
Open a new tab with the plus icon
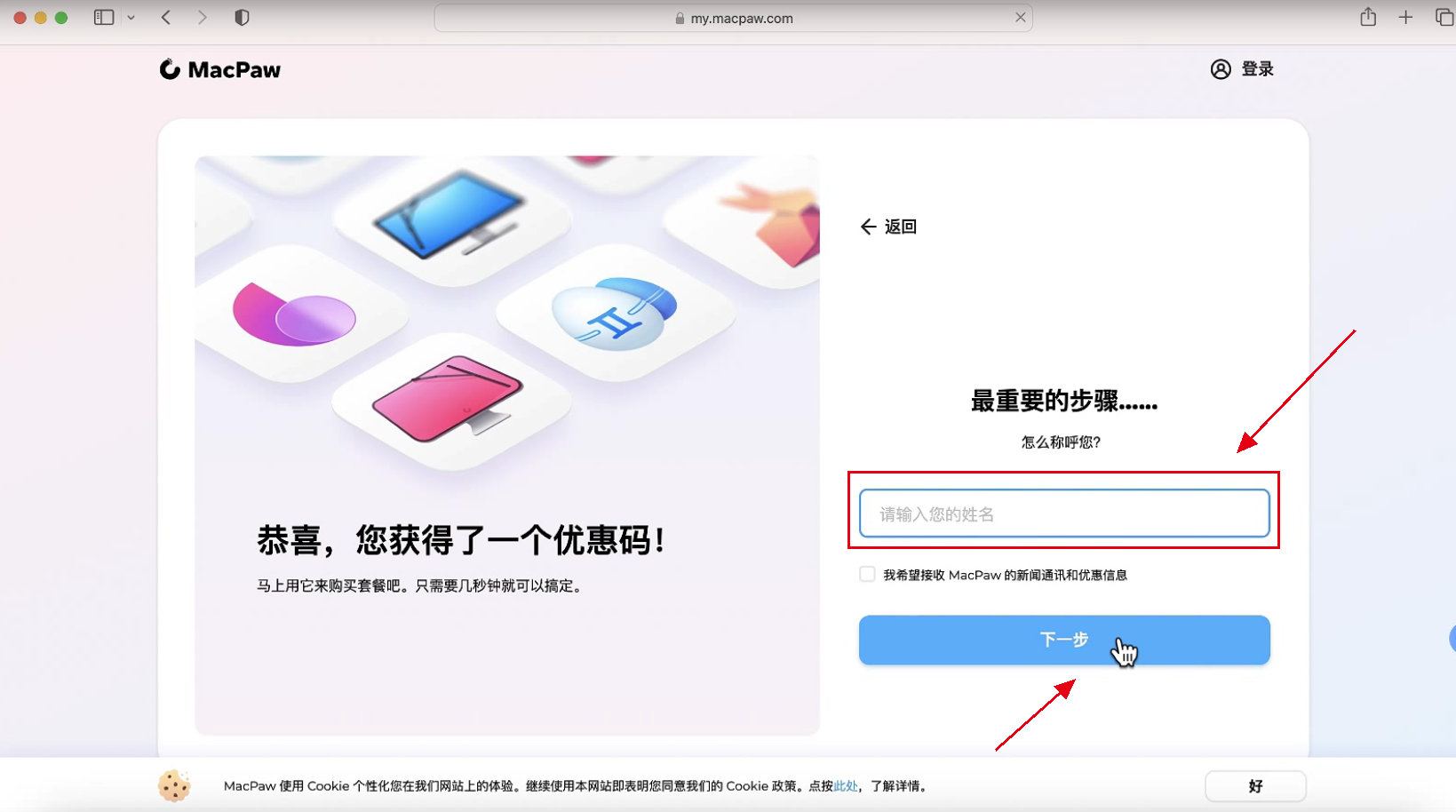[x=1405, y=18]
